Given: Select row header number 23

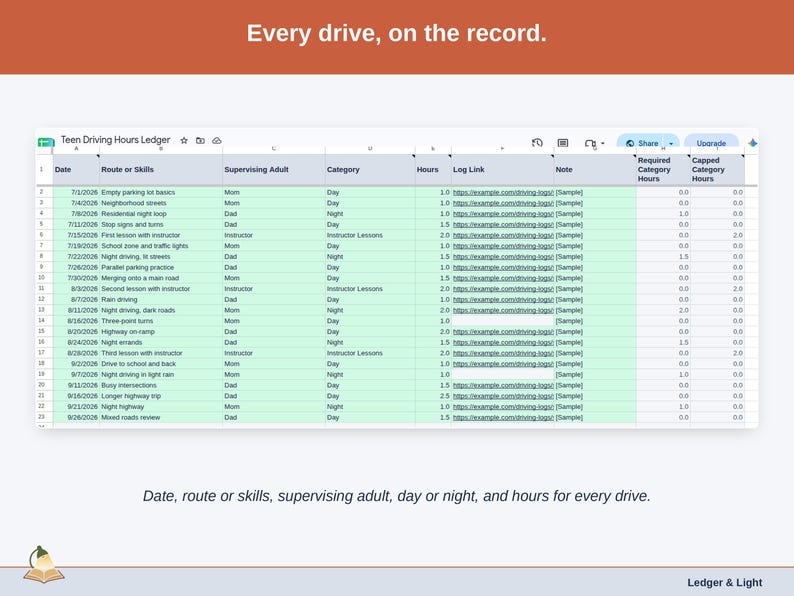Looking at the screenshot, I should tap(42, 417).
